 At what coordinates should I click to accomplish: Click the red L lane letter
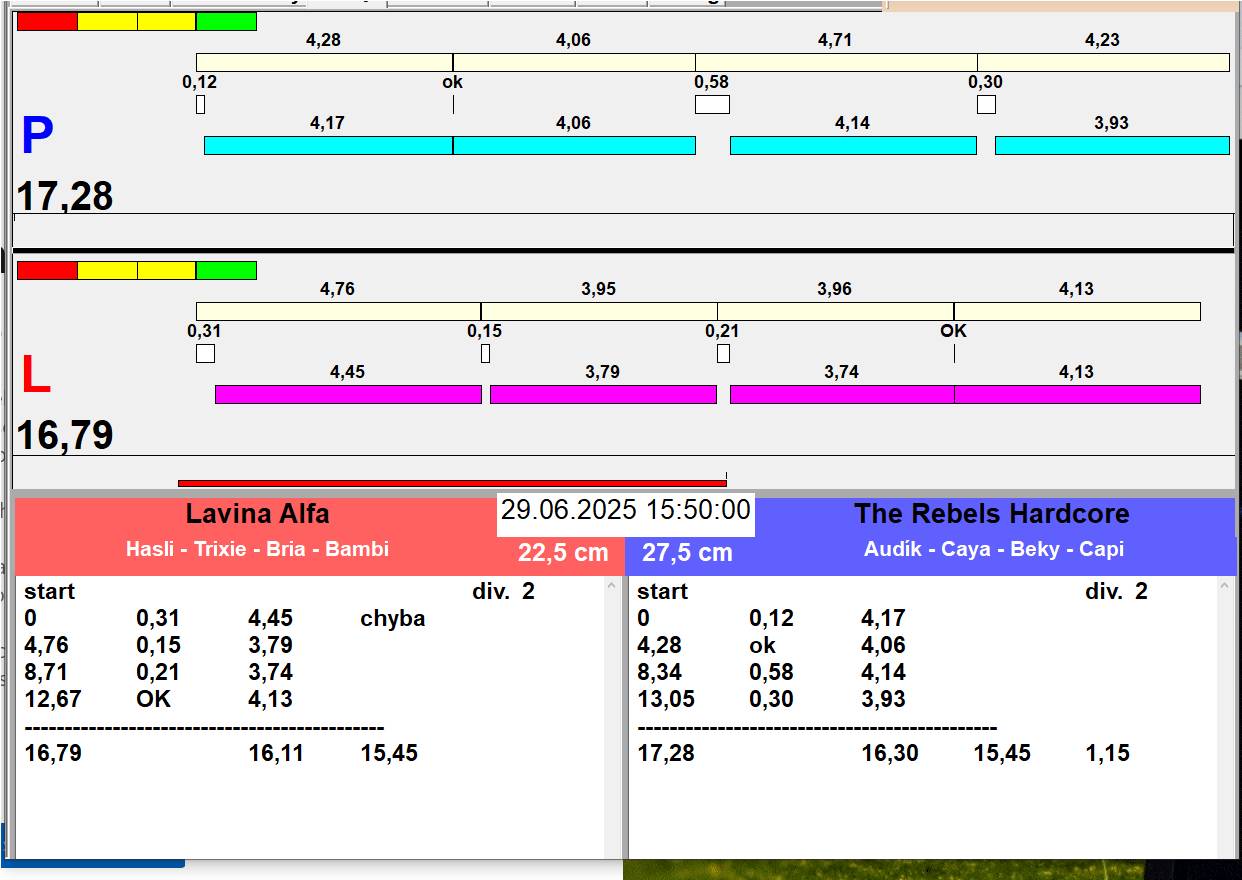tap(36, 376)
